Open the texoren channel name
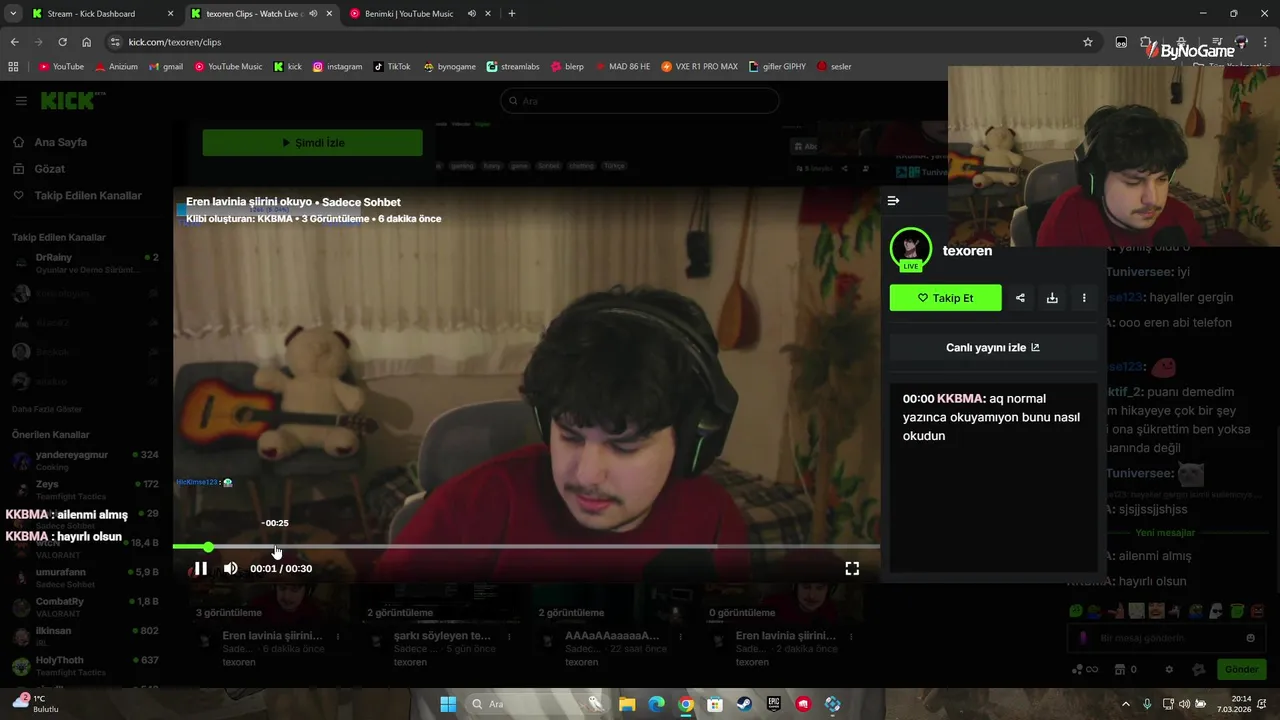 [967, 251]
